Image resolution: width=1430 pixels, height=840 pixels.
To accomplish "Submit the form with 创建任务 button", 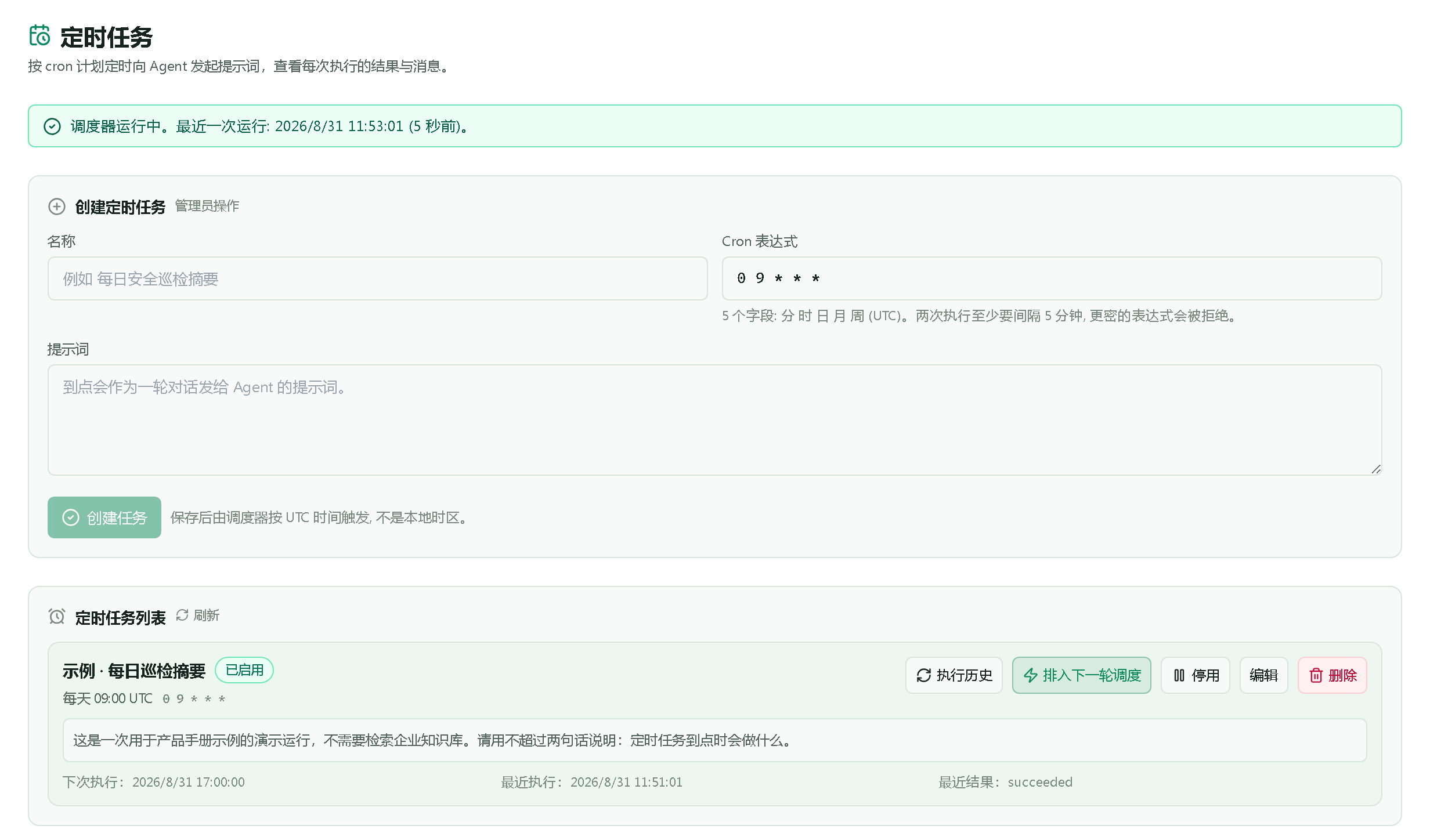I will pos(104,517).
